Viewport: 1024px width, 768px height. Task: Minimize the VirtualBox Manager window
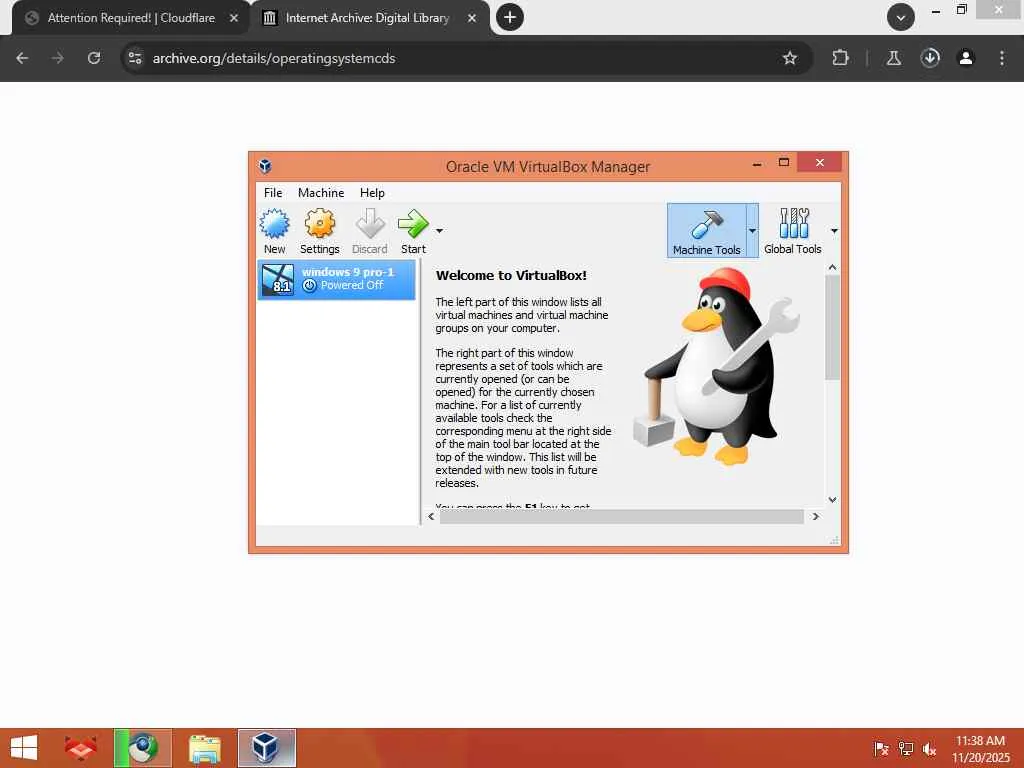coord(757,163)
